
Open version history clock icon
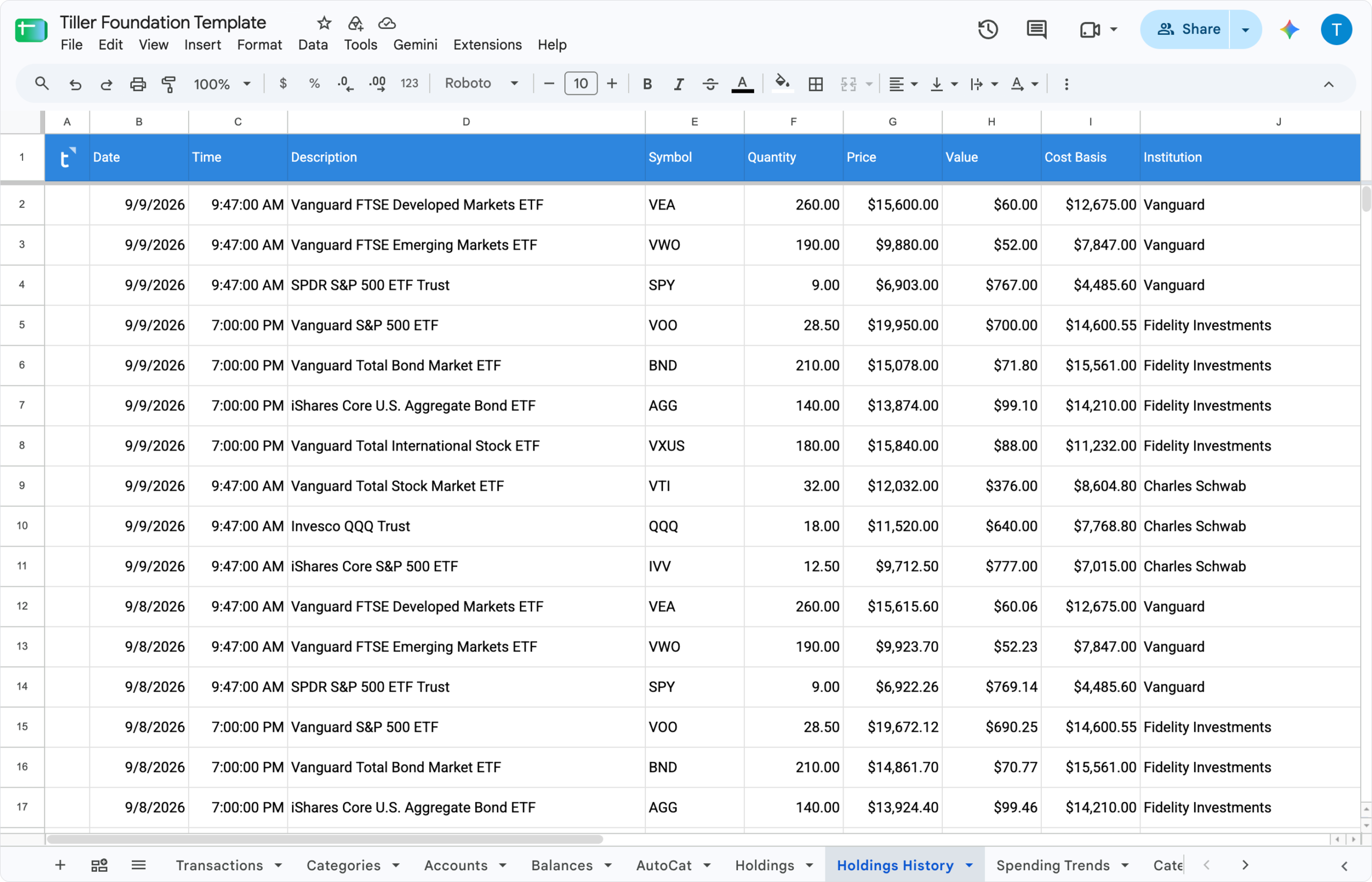click(988, 29)
